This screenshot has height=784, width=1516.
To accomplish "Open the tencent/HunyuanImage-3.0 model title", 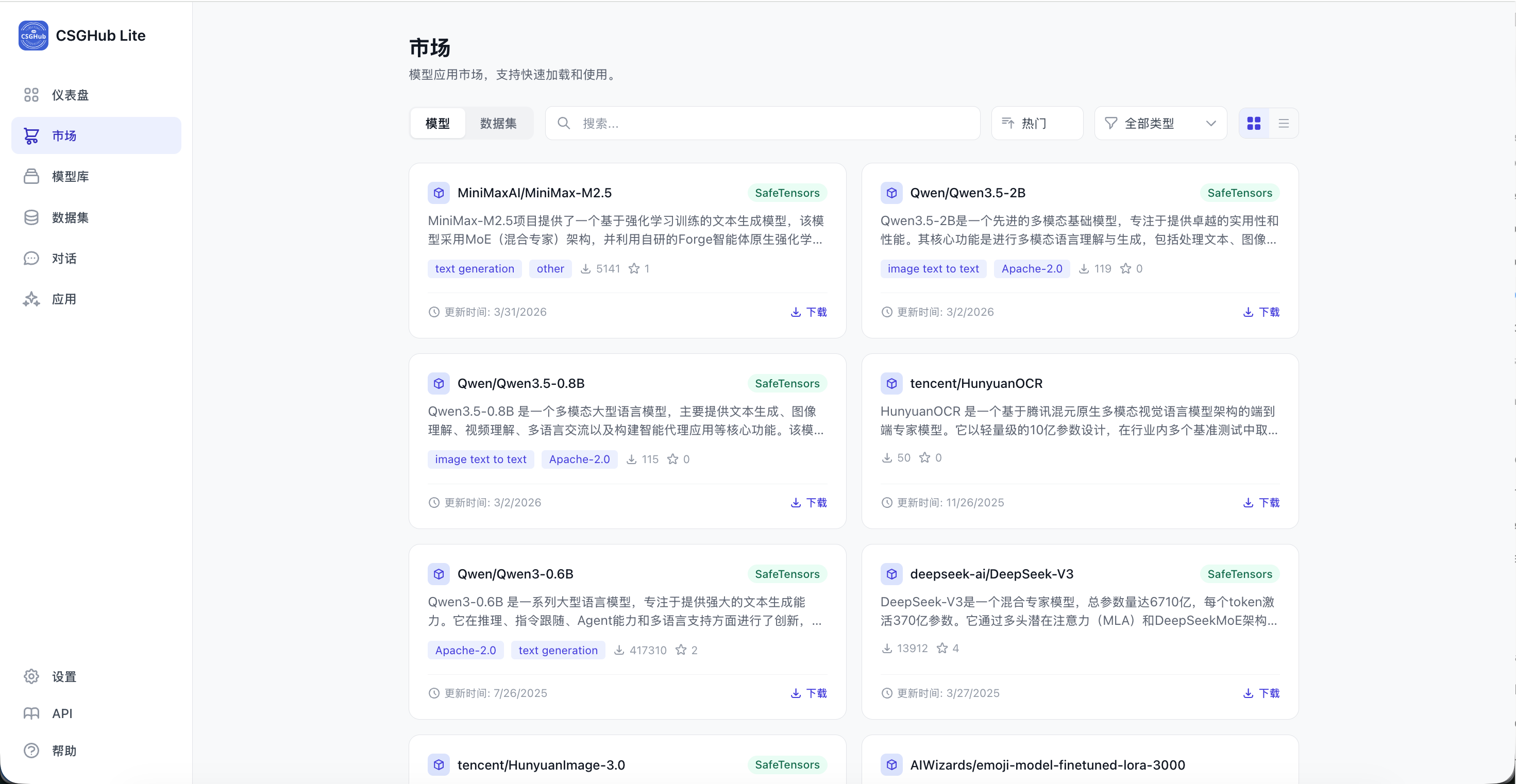I will click(541, 765).
